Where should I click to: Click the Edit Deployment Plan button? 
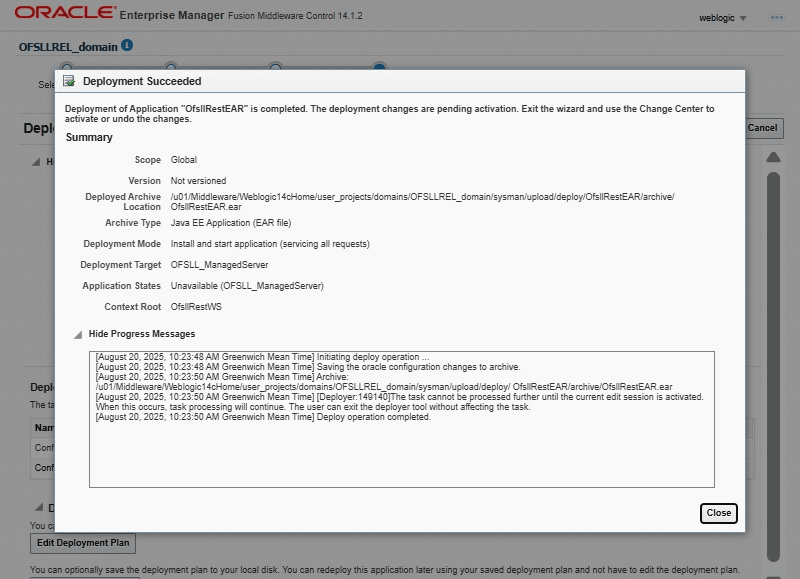point(83,543)
